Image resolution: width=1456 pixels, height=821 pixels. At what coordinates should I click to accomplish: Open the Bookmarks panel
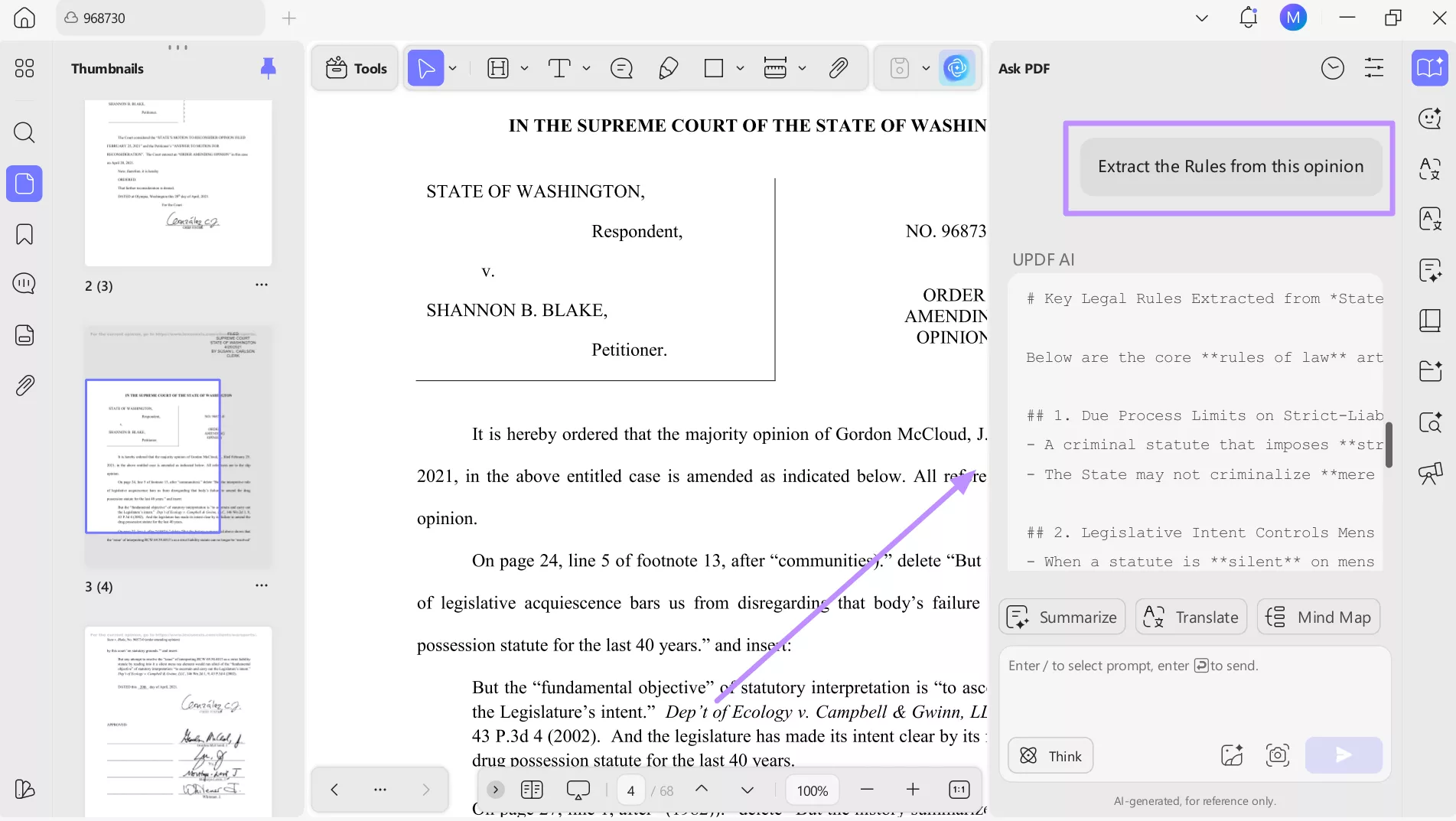(24, 234)
